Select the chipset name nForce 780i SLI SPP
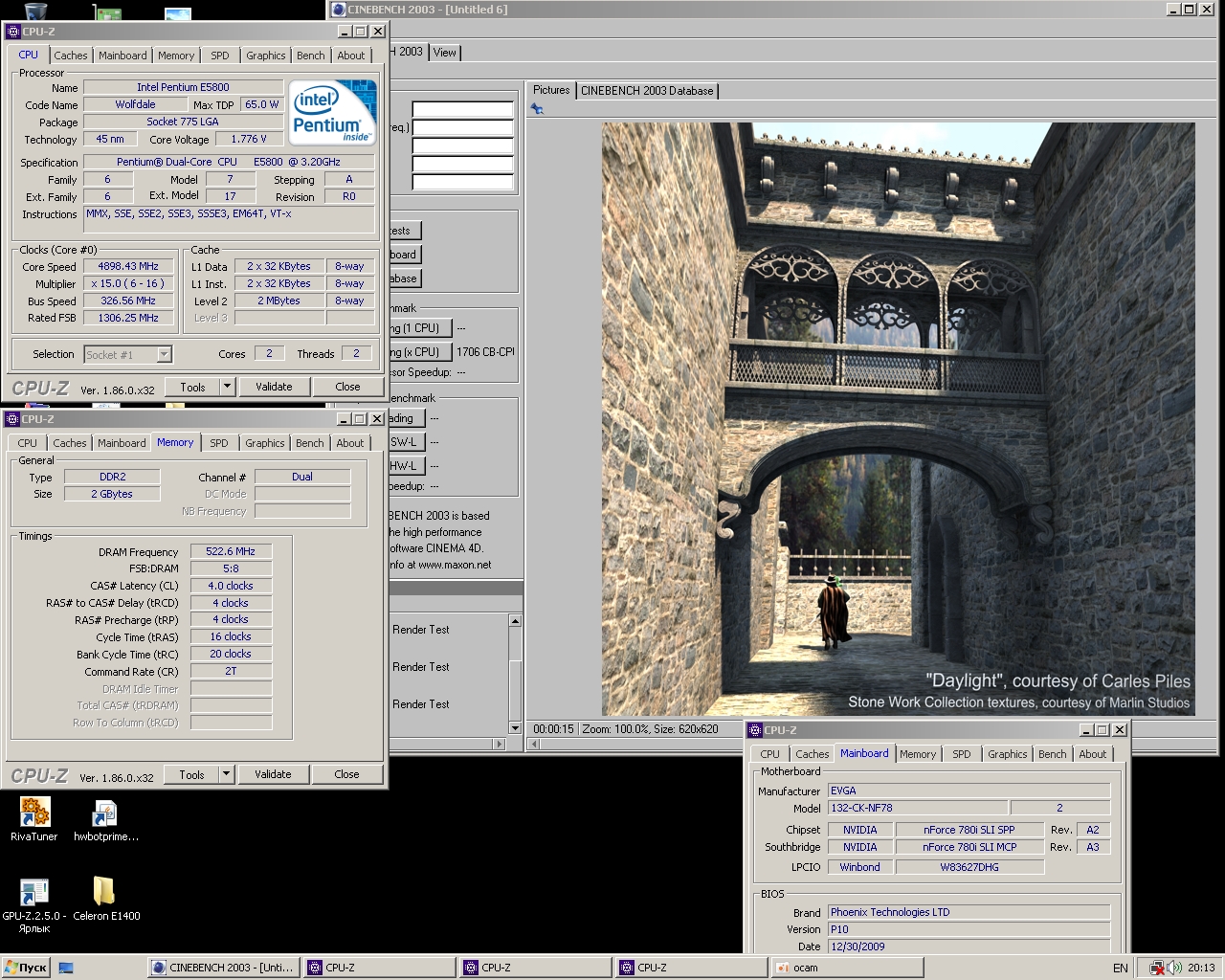 pos(969,830)
